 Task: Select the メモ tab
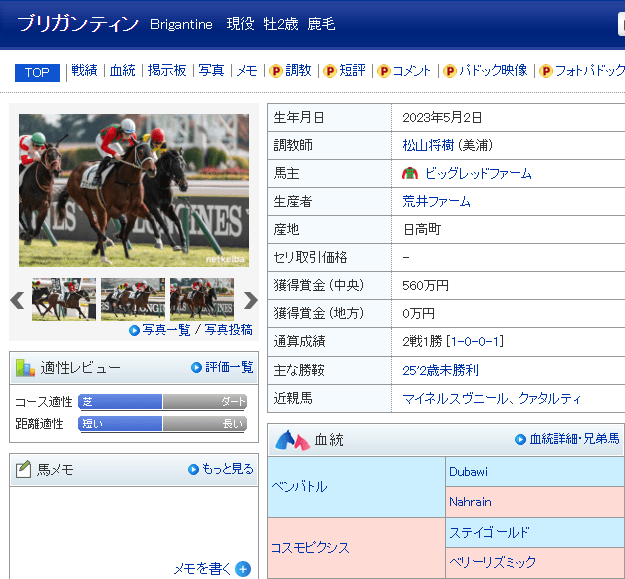click(x=247, y=71)
